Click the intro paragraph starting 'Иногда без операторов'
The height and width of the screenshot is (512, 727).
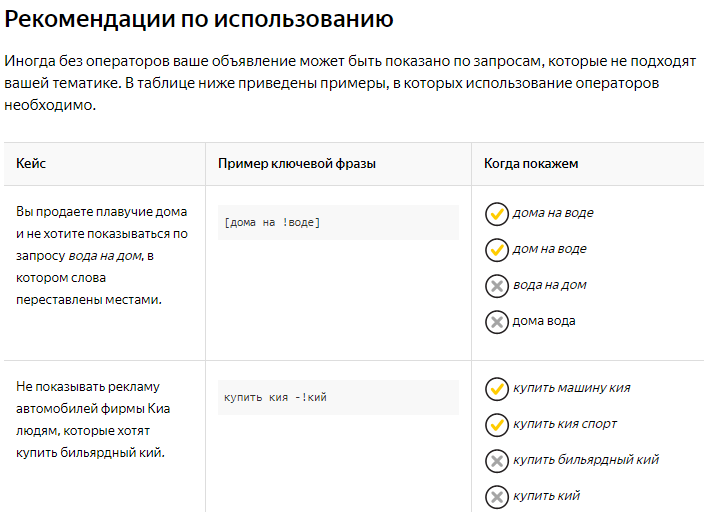coord(350,83)
